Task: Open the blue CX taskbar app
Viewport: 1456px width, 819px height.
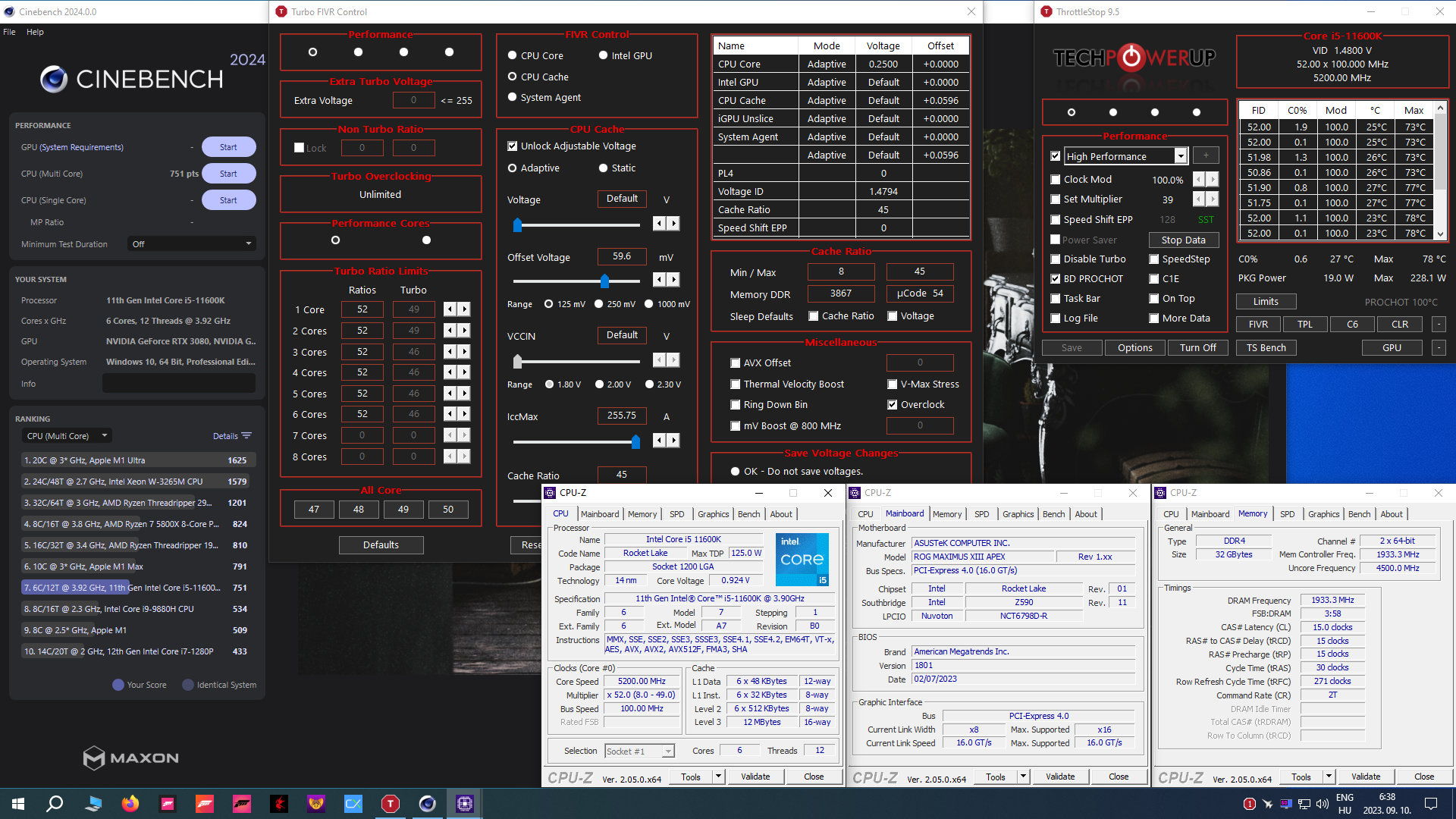Action: pyautogui.click(x=353, y=803)
